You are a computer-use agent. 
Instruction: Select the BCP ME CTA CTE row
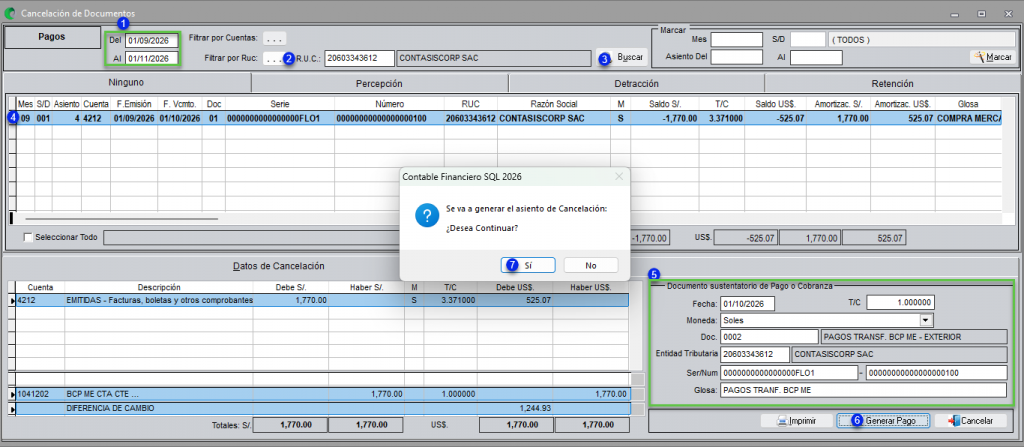pos(323,395)
